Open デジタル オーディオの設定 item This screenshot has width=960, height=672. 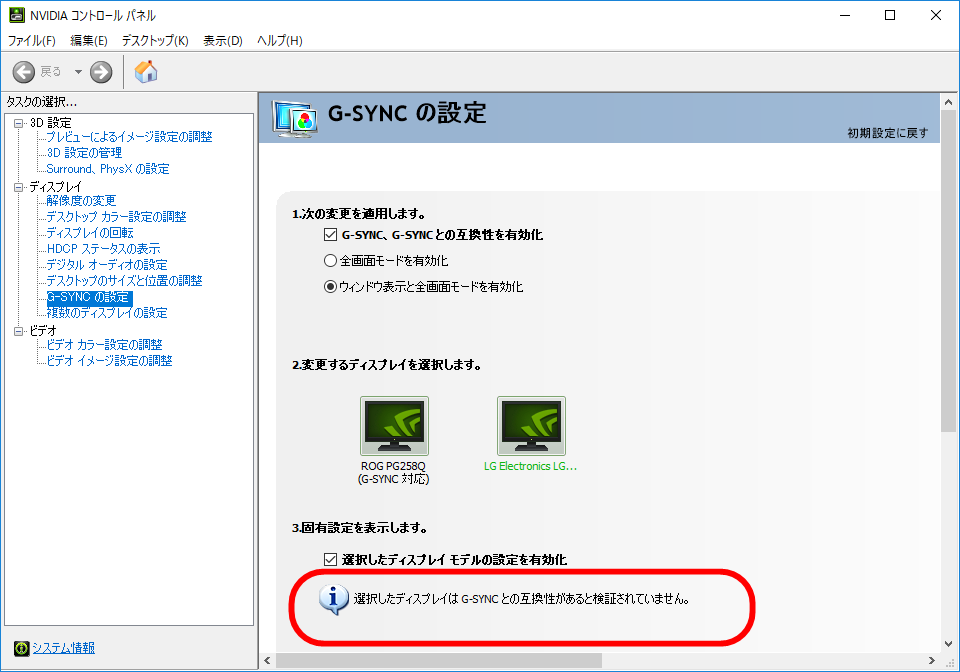coord(107,264)
